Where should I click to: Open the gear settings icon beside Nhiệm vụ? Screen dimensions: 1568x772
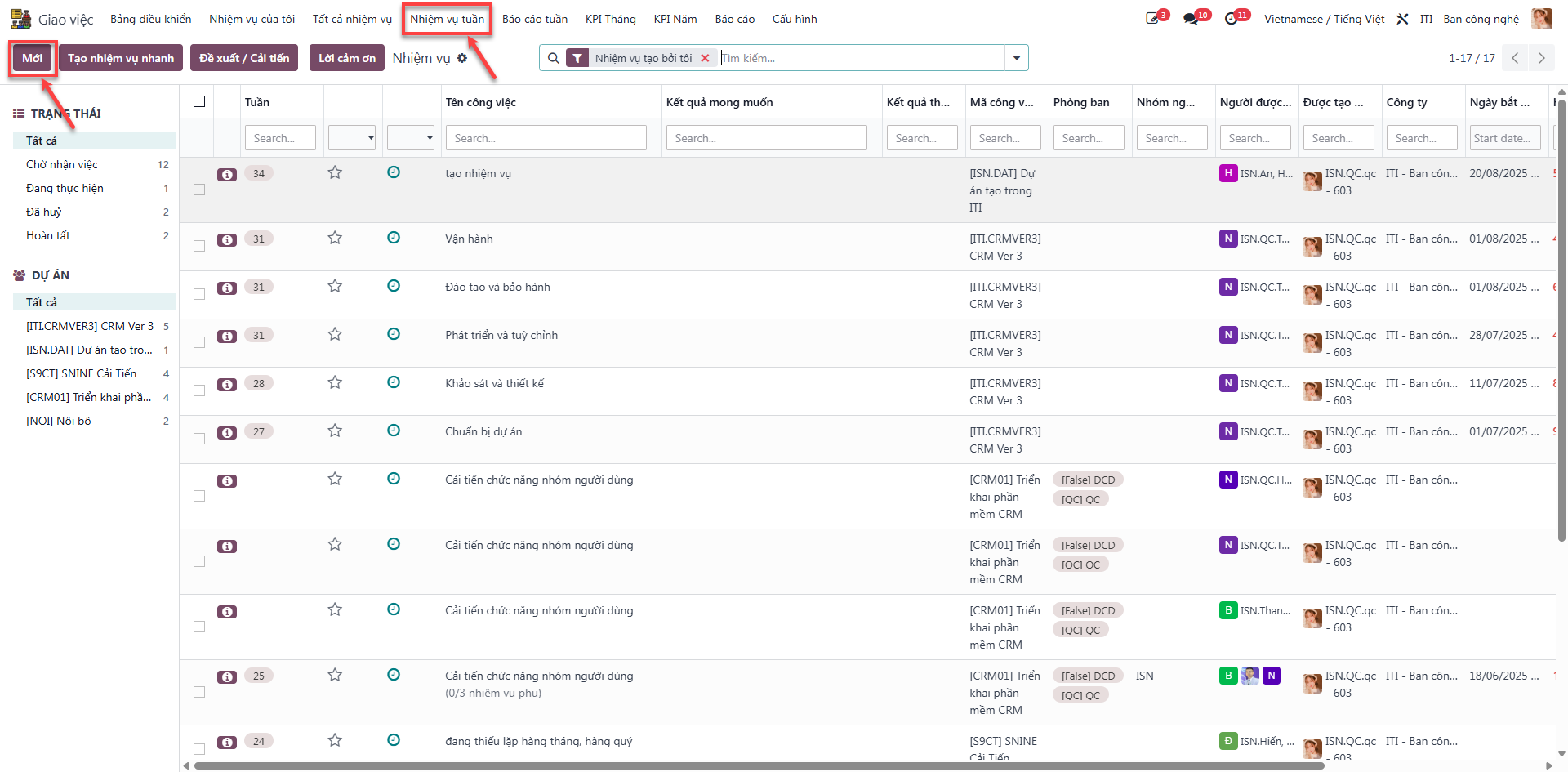click(x=462, y=58)
